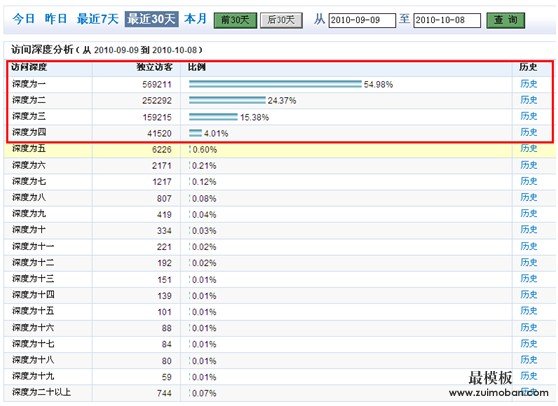The height and width of the screenshot is (406, 558).
Task: Open 历史 link for 深度为二
Action: click(528, 100)
